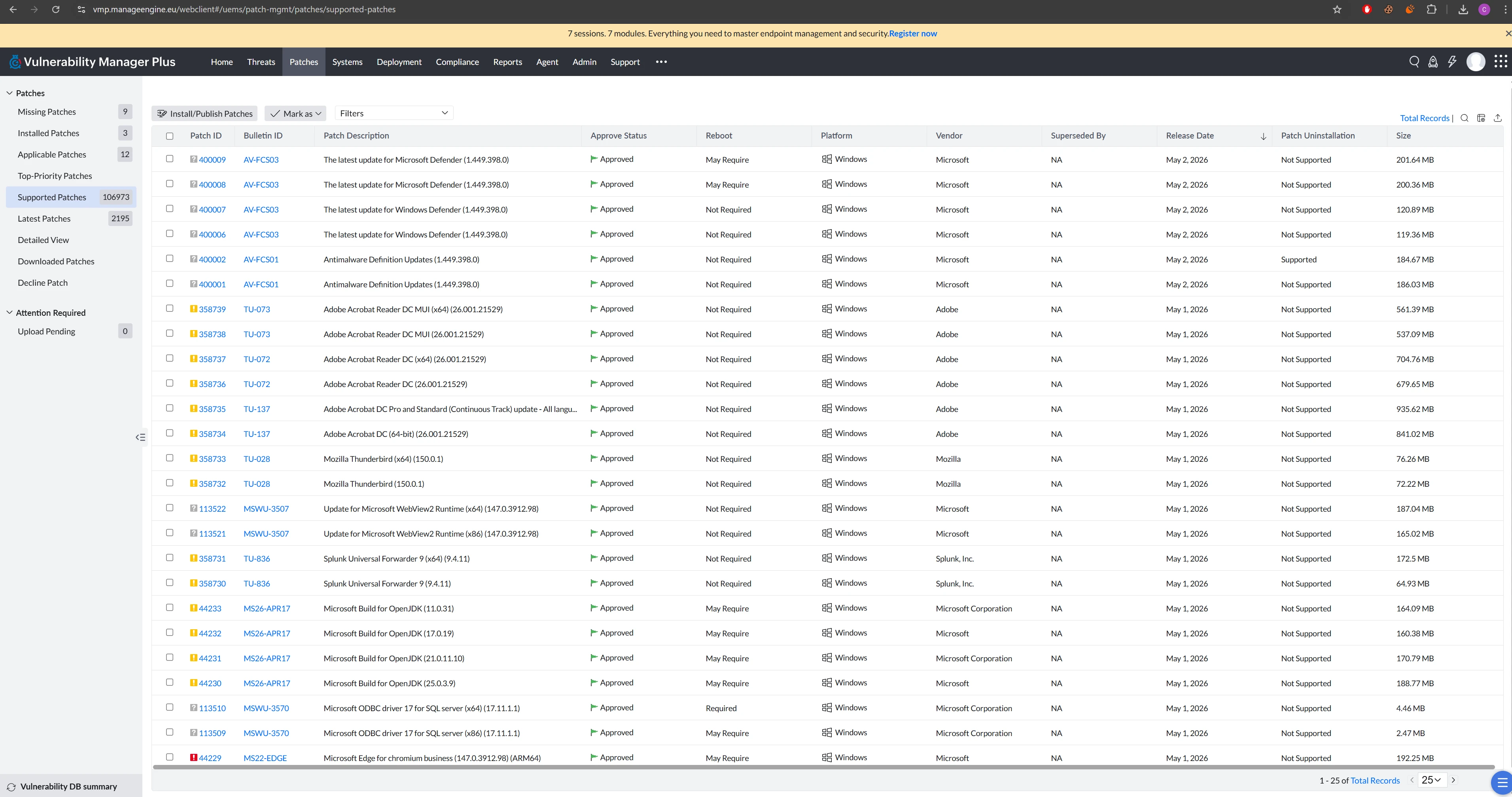This screenshot has width=1512, height=797.
Task: Open the Deployment tab
Action: 399,62
